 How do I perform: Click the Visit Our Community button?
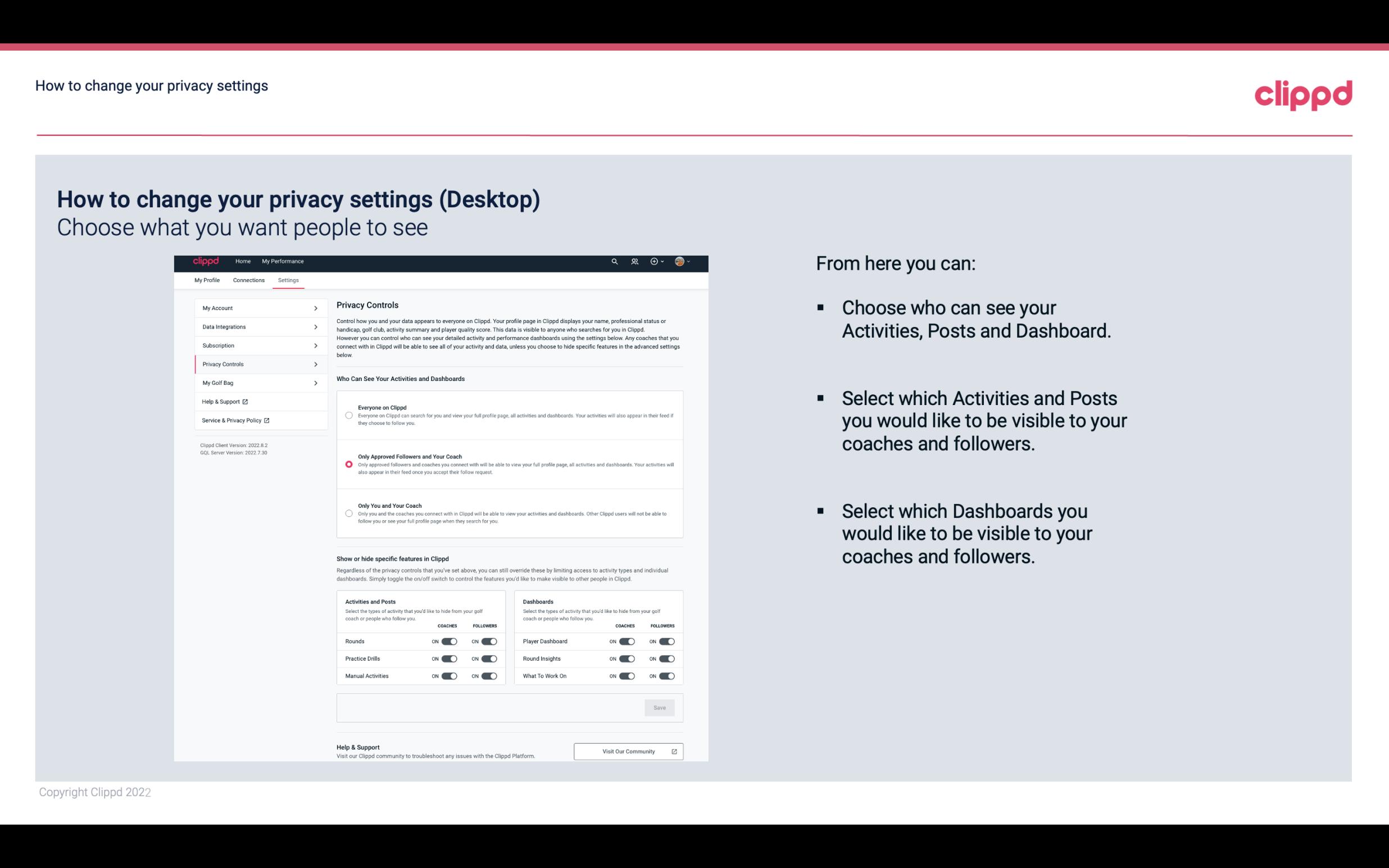point(627,751)
